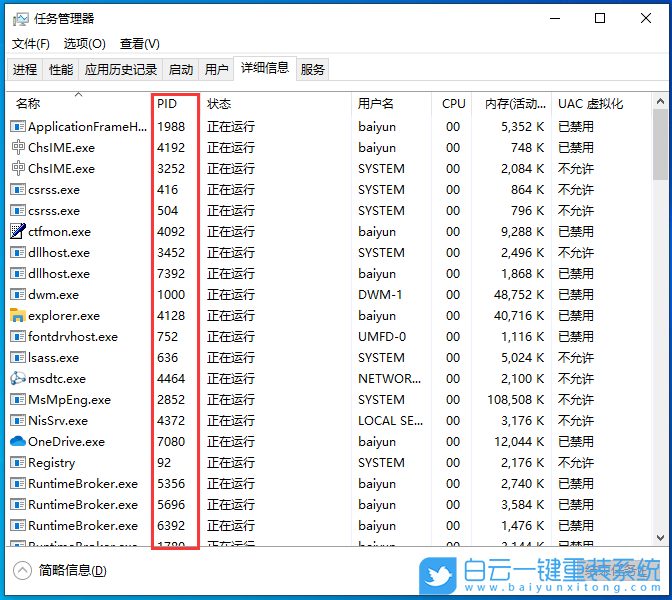Select the explorer.exe process name

click(64, 316)
